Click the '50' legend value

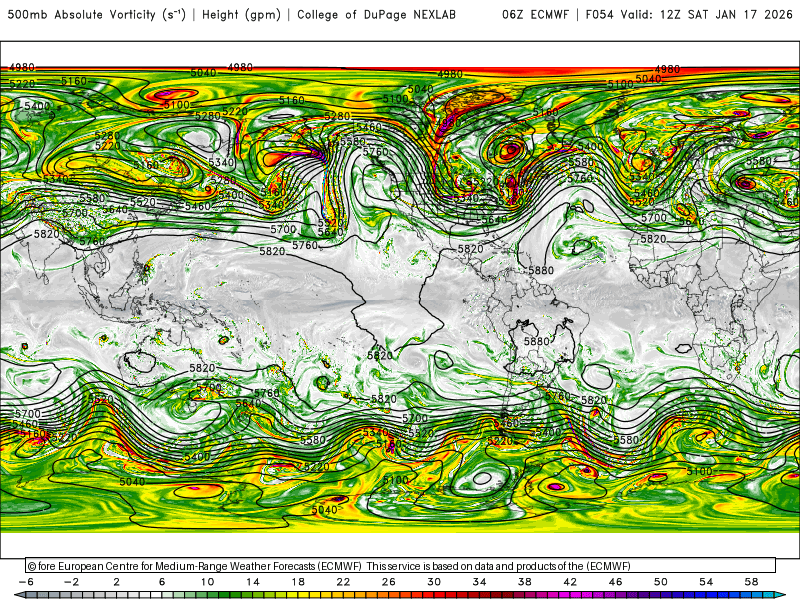click(x=661, y=582)
